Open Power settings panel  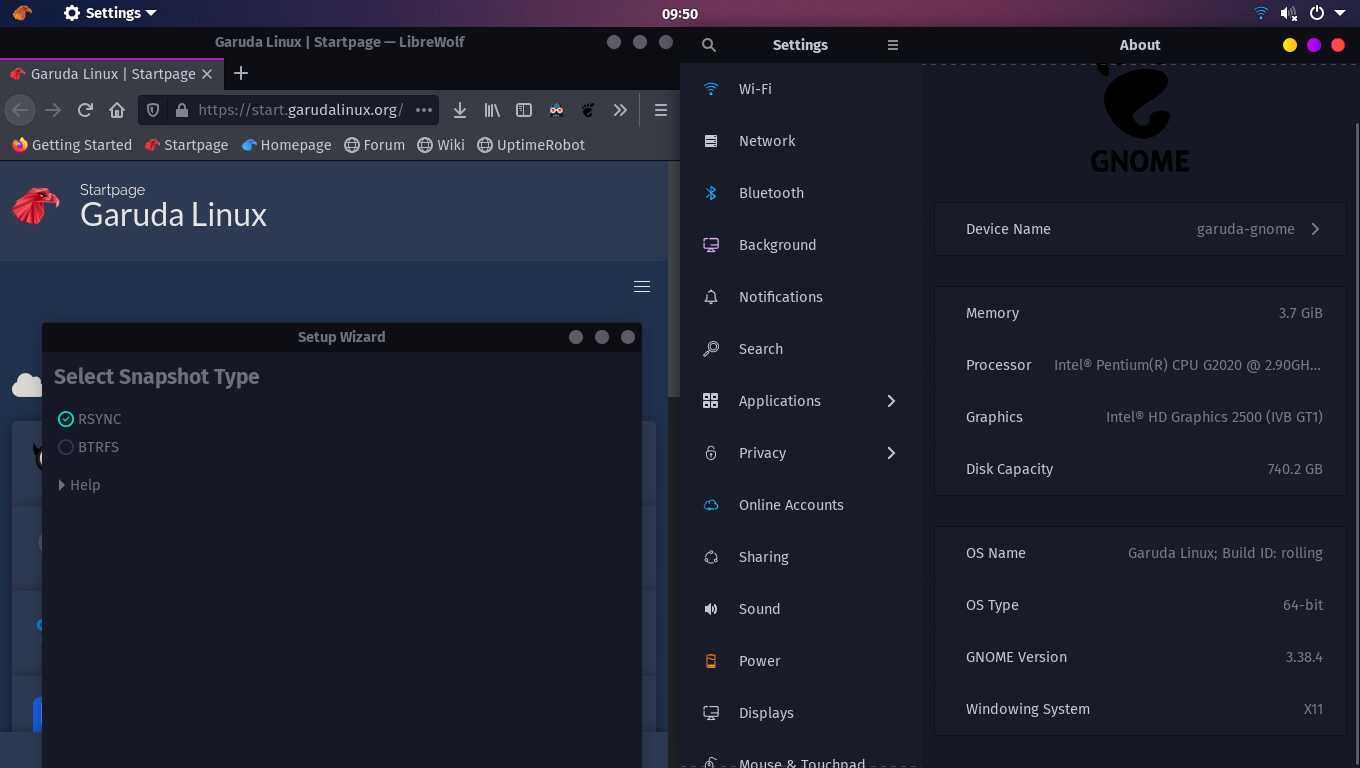[x=802, y=661]
